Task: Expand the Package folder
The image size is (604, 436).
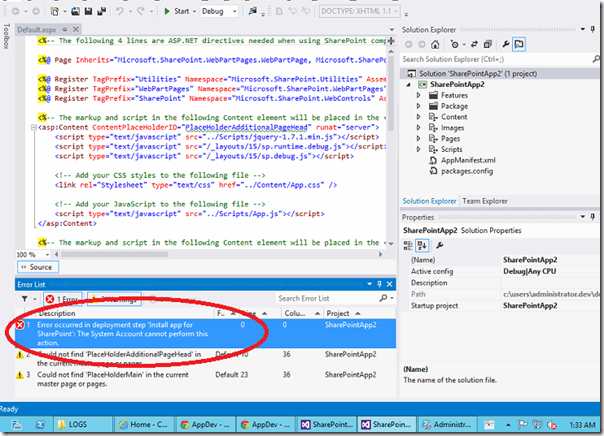Action: point(419,106)
